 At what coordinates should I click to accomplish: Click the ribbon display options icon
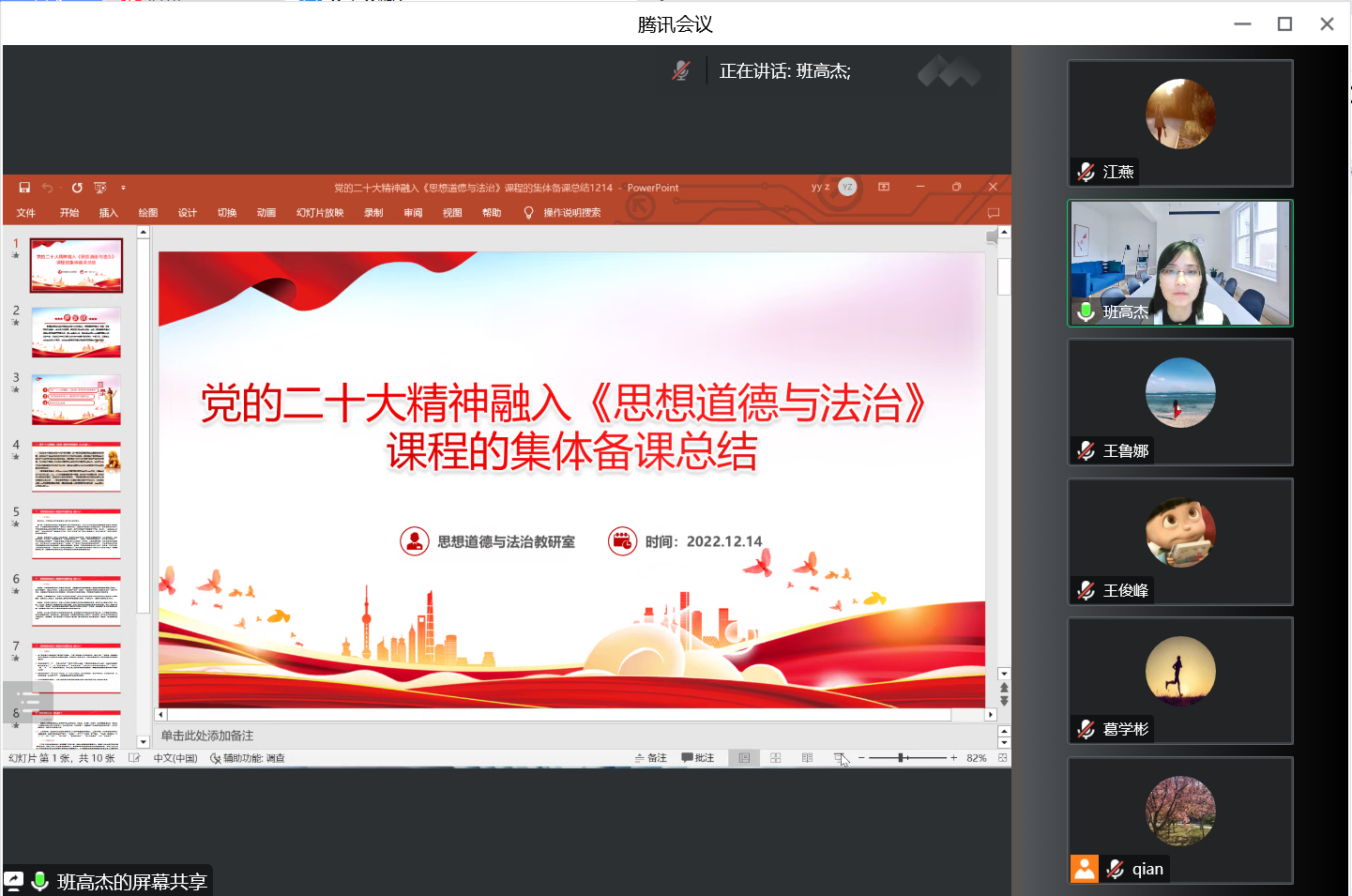884,187
